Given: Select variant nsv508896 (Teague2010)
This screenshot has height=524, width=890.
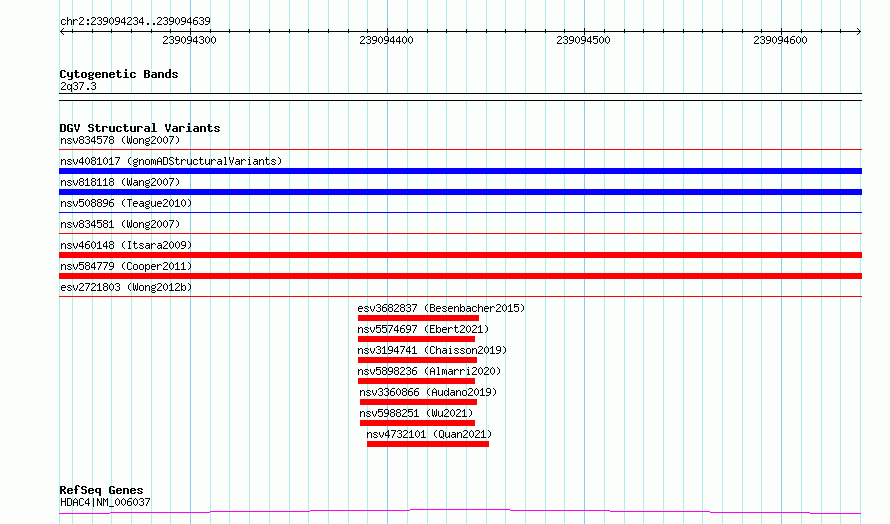Looking at the screenshot, I should (x=126, y=203).
